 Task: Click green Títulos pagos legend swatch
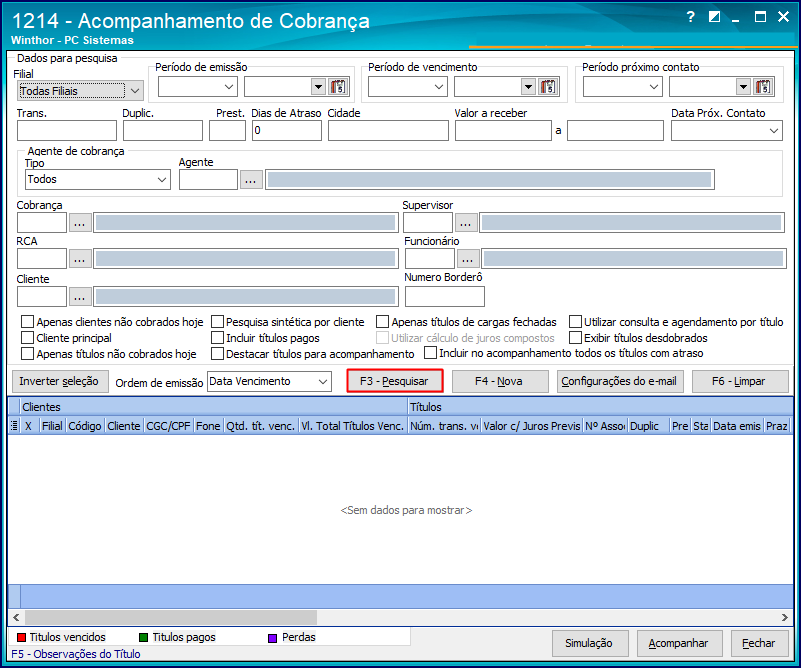[x=144, y=637]
